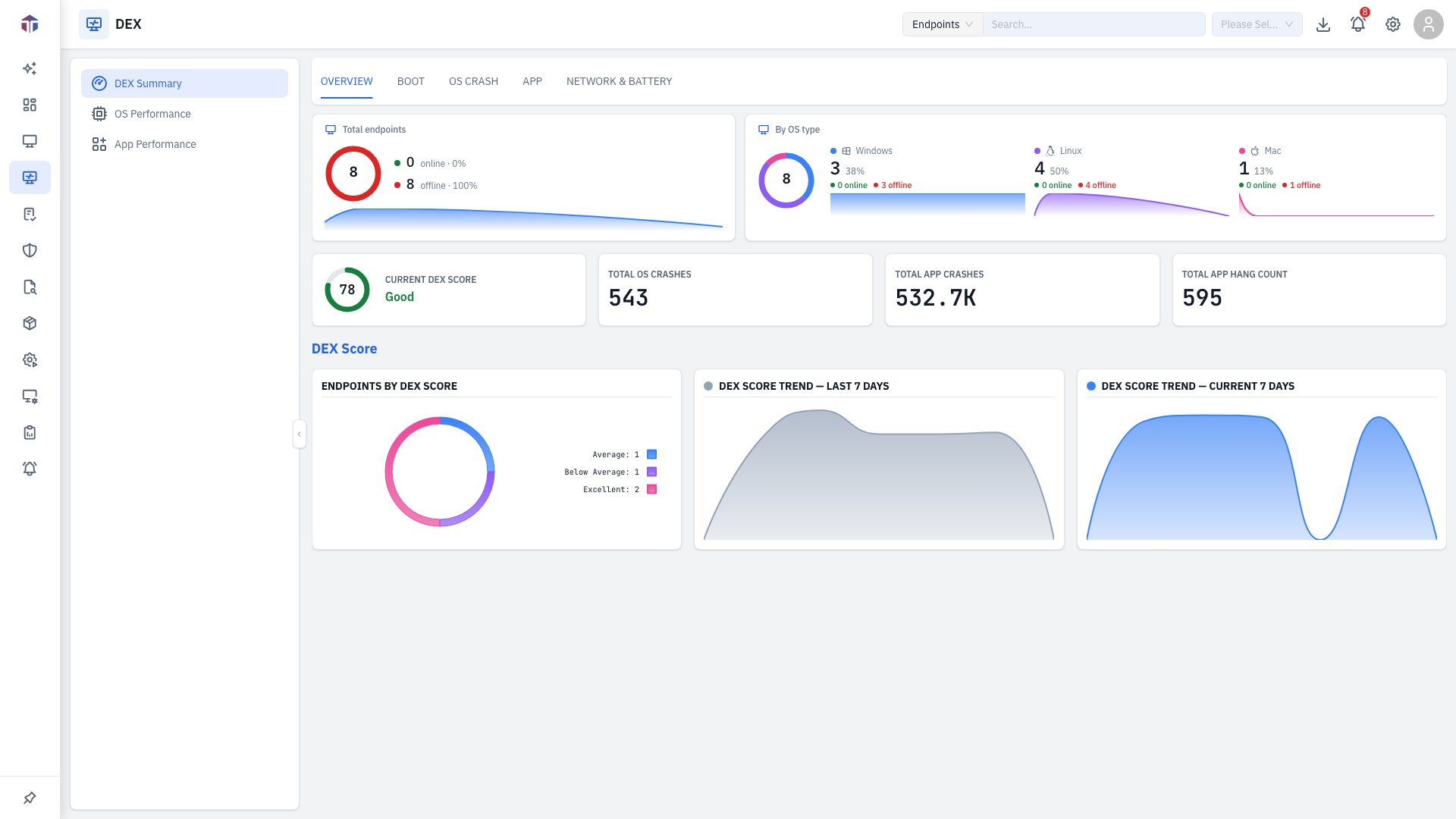Viewport: 1456px width, 819px height.
Task: Open the gear-with-play automation sidebar icon
Action: coord(30,359)
